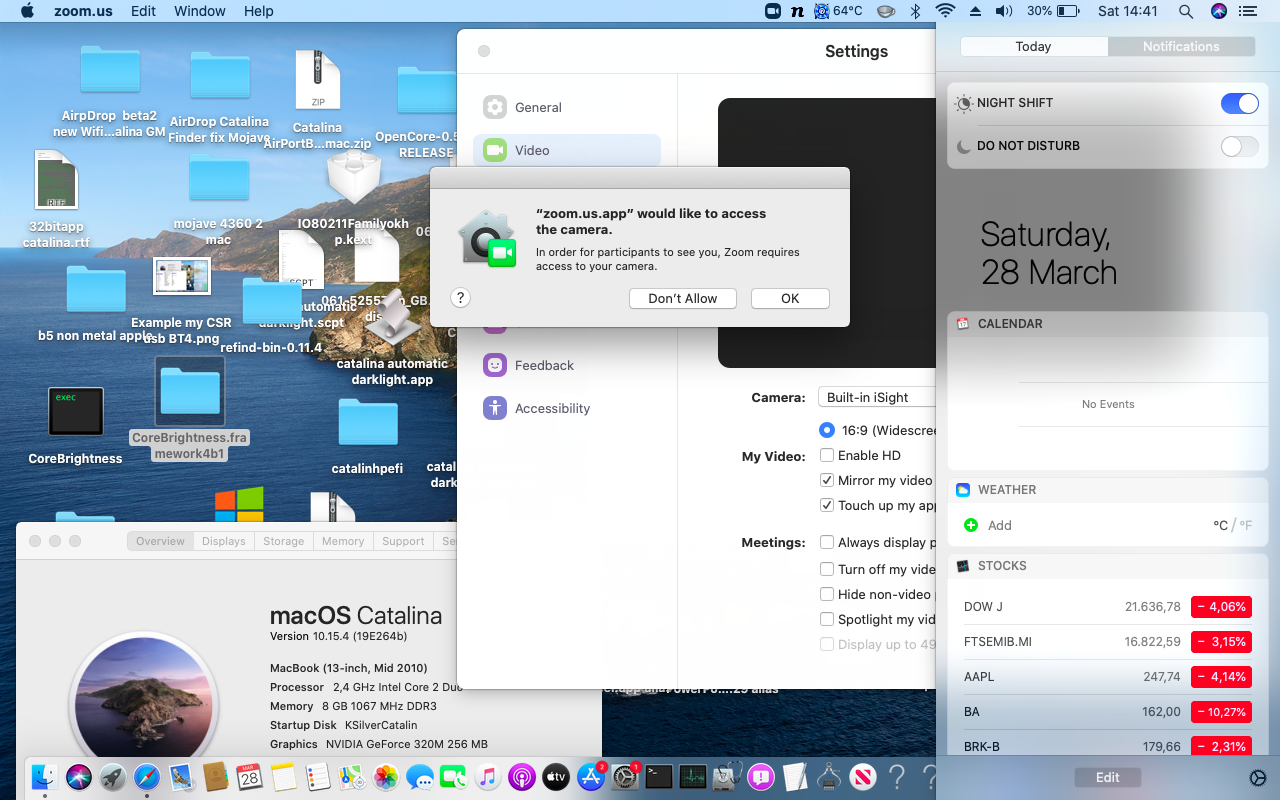The width and height of the screenshot is (1280, 800).
Task: Open Disk Utility stethoscope icon in dock
Action: [727, 777]
